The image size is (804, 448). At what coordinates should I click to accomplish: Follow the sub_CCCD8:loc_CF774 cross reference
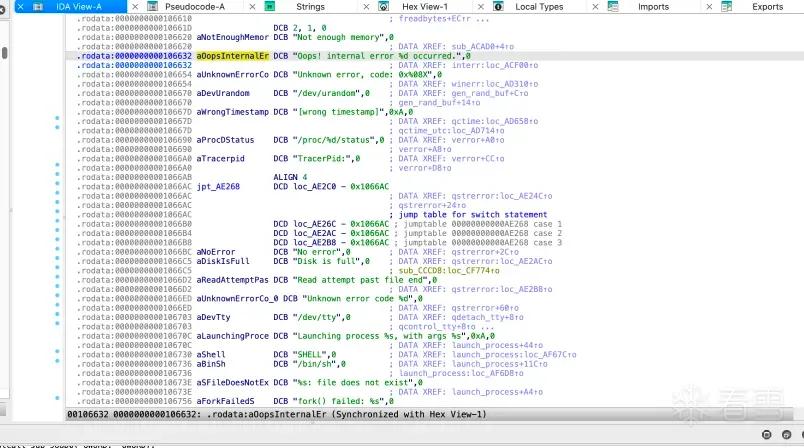point(449,271)
